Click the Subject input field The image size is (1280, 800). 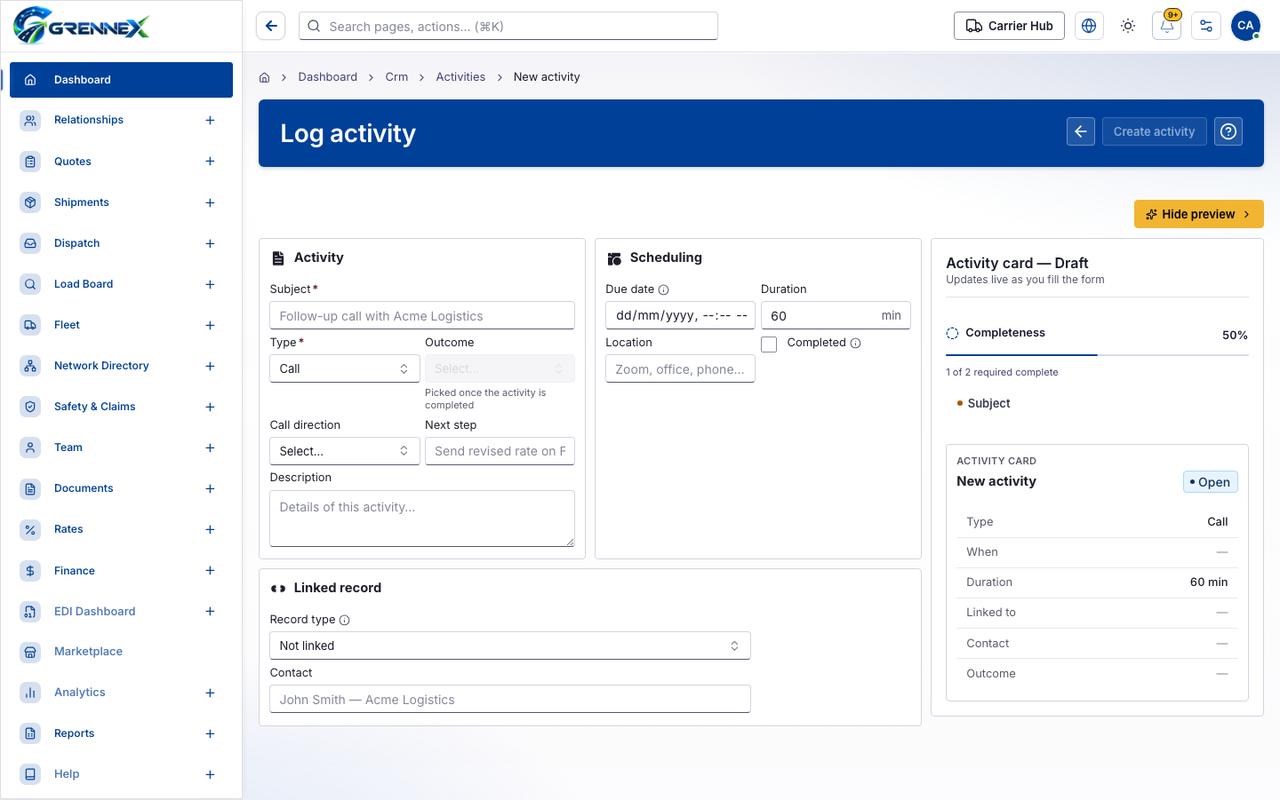(422, 316)
